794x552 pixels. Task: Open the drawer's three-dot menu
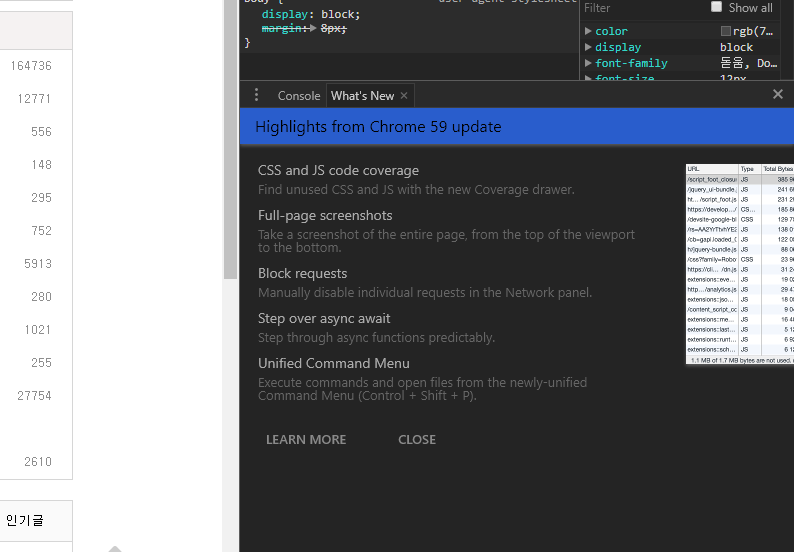tap(256, 95)
